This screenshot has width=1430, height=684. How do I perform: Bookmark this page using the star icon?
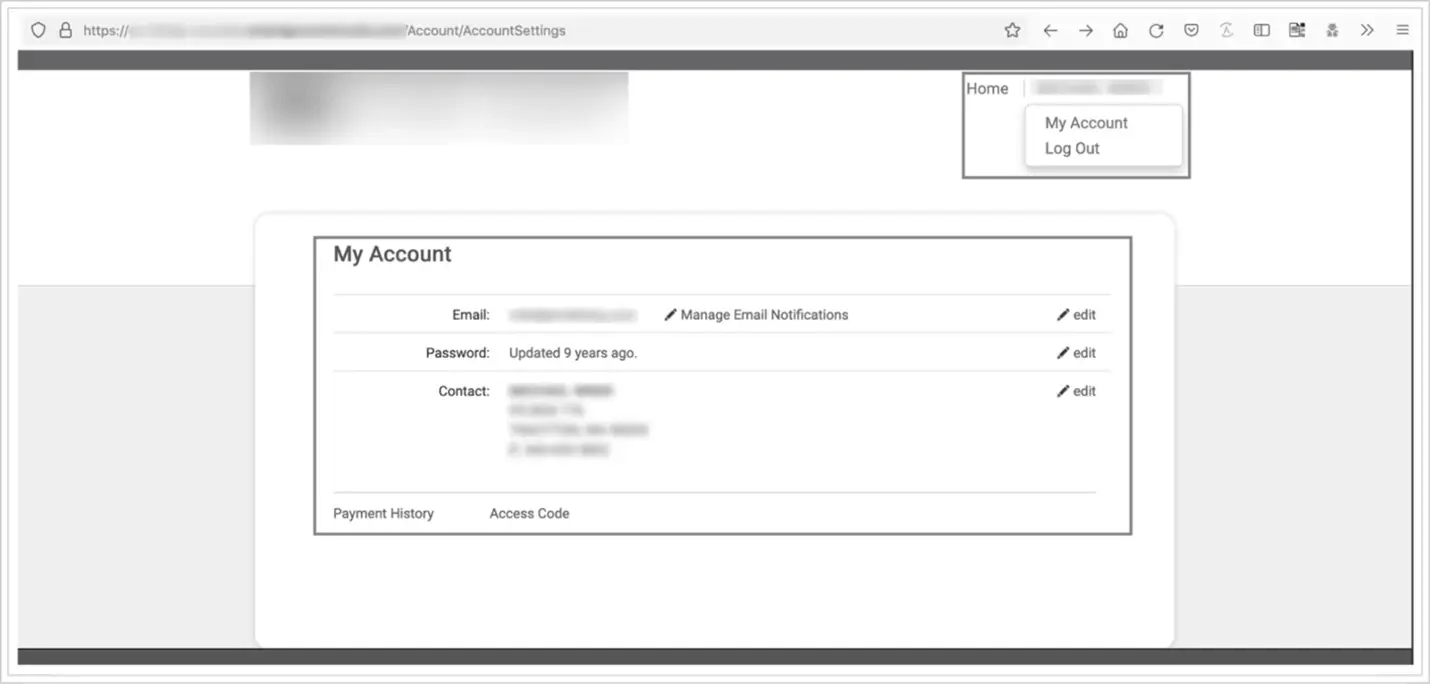pos(1012,30)
